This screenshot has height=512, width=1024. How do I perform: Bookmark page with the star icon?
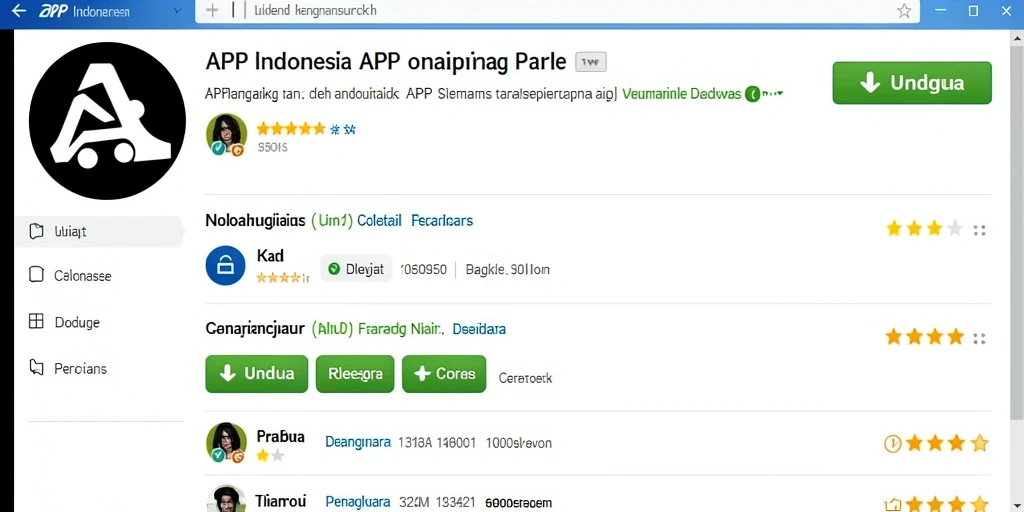coord(904,11)
